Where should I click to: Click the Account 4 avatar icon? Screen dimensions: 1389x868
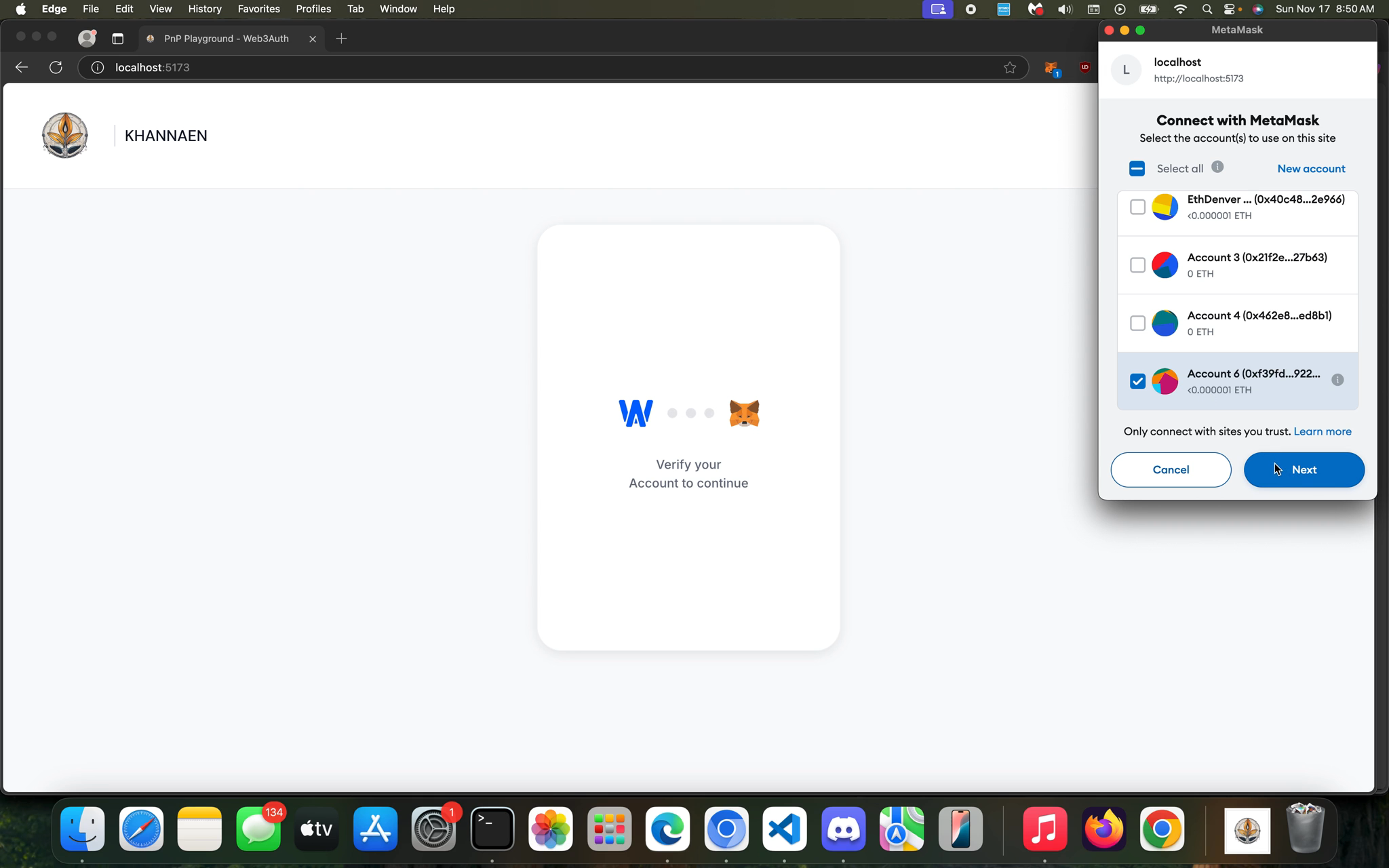click(1165, 323)
